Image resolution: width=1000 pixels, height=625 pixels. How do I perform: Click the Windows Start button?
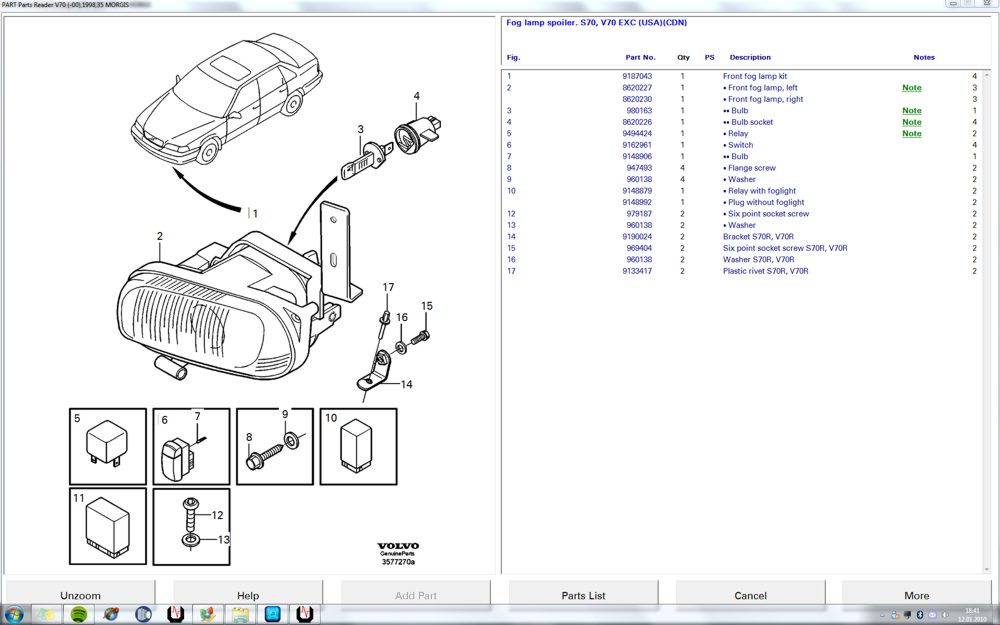pyautogui.click(x=15, y=614)
